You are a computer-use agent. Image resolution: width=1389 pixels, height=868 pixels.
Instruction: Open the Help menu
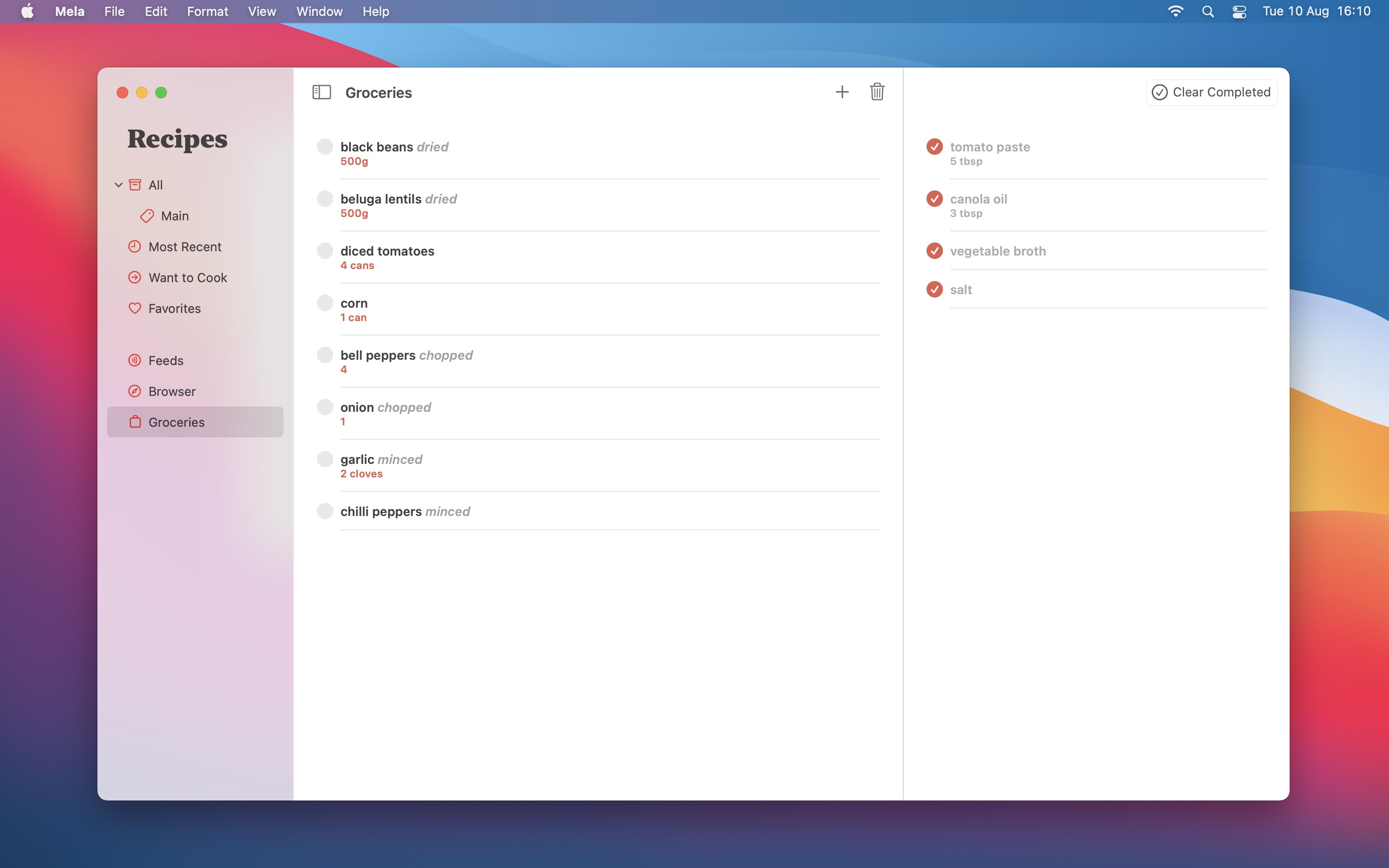(376, 12)
